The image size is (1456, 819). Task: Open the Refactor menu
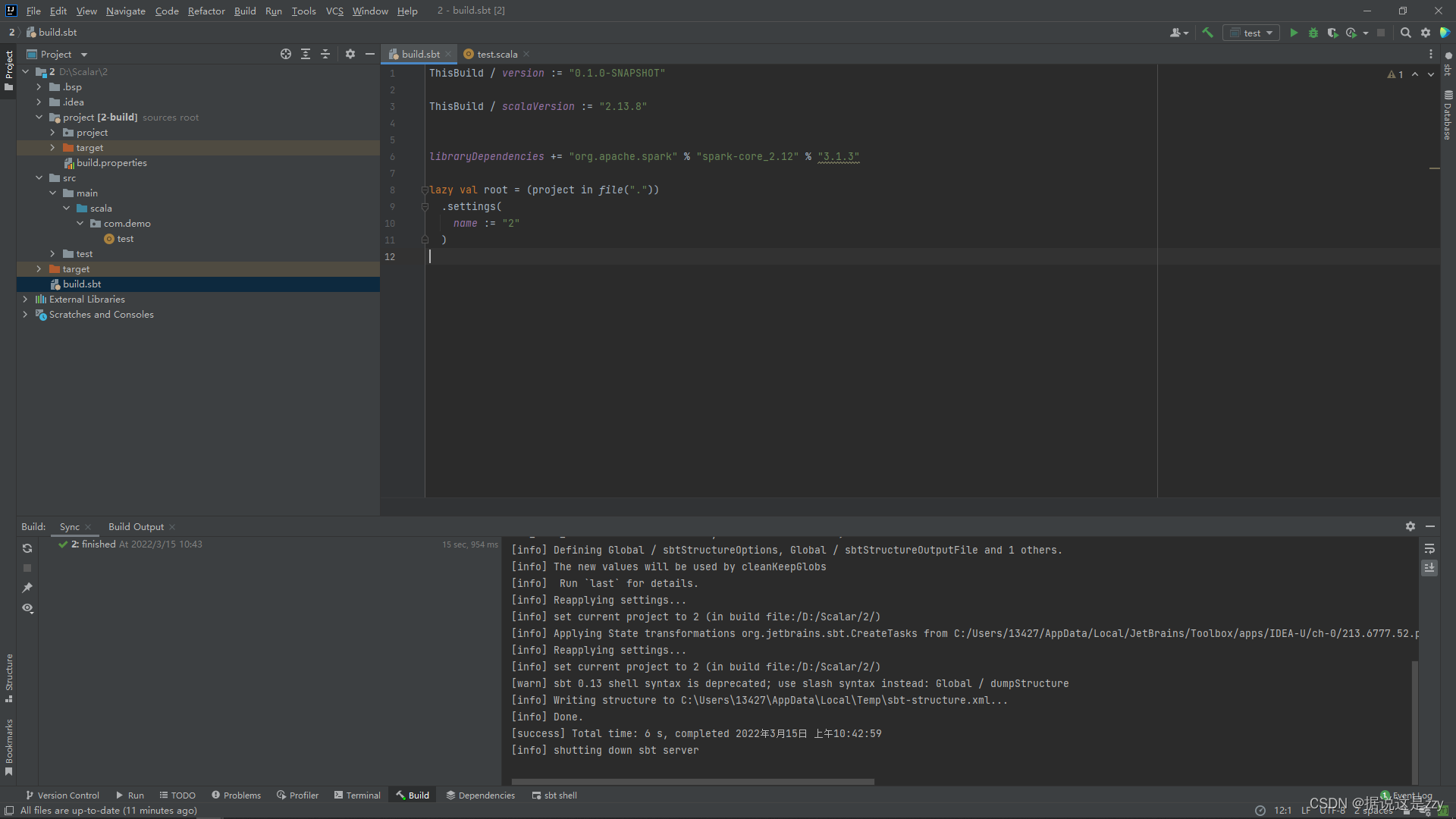pyautogui.click(x=206, y=11)
